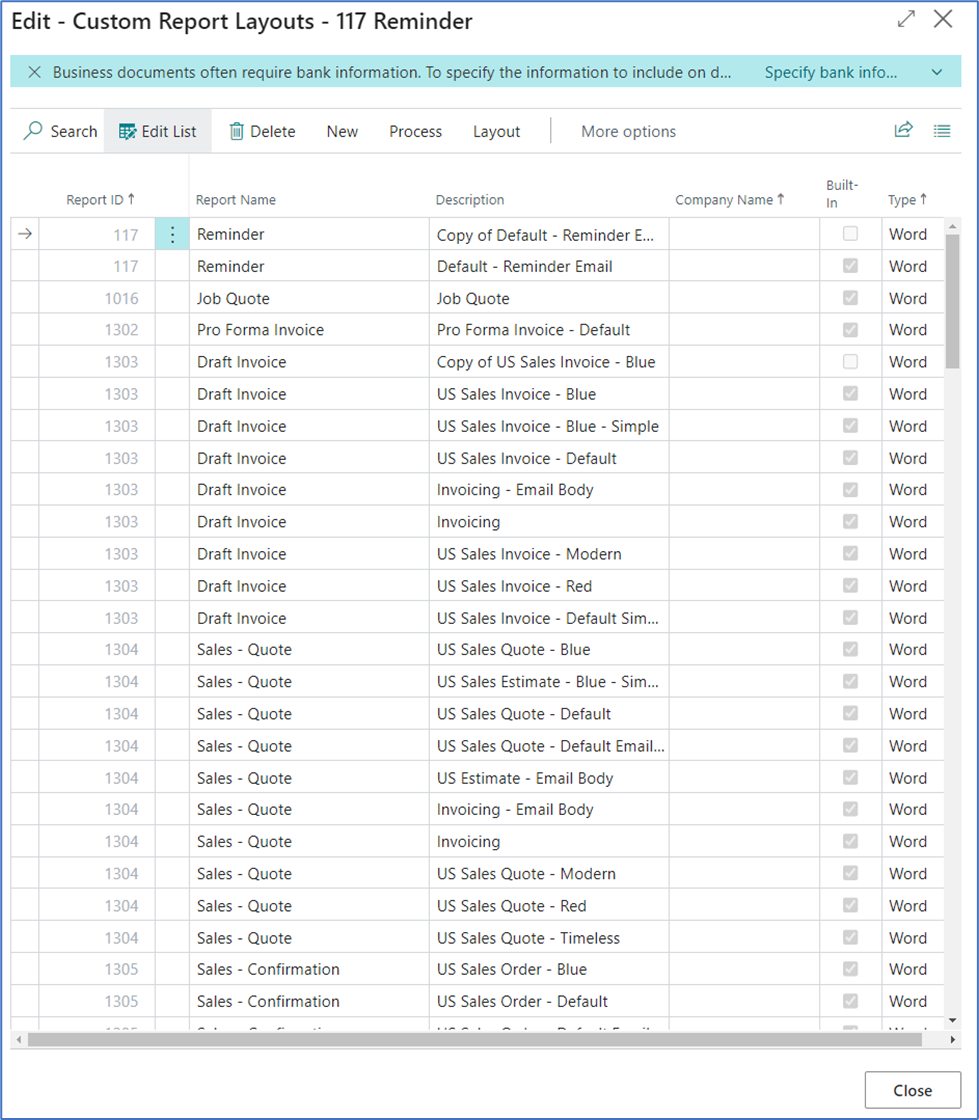Open the Process menu

415,131
